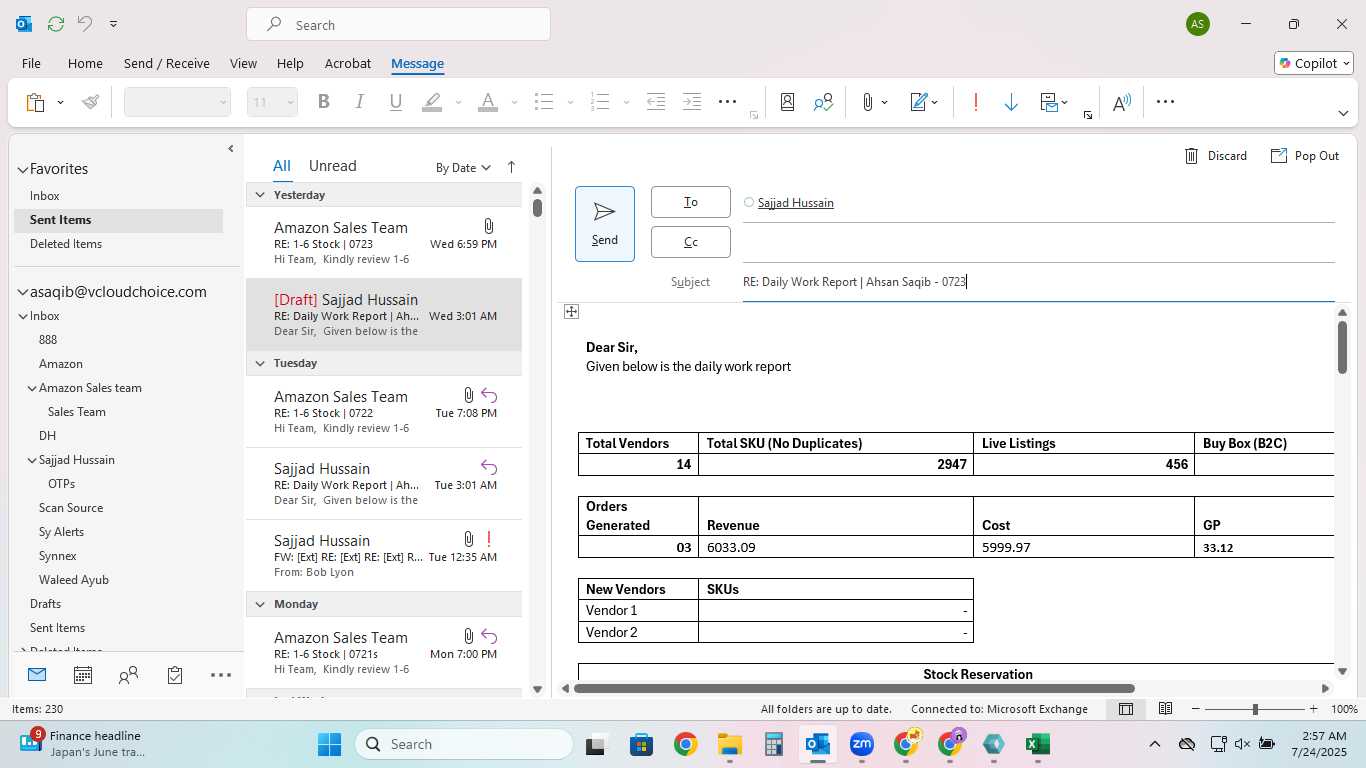Open font color dropdown arrow
This screenshot has height=768, width=1366.
pyautogui.click(x=514, y=102)
